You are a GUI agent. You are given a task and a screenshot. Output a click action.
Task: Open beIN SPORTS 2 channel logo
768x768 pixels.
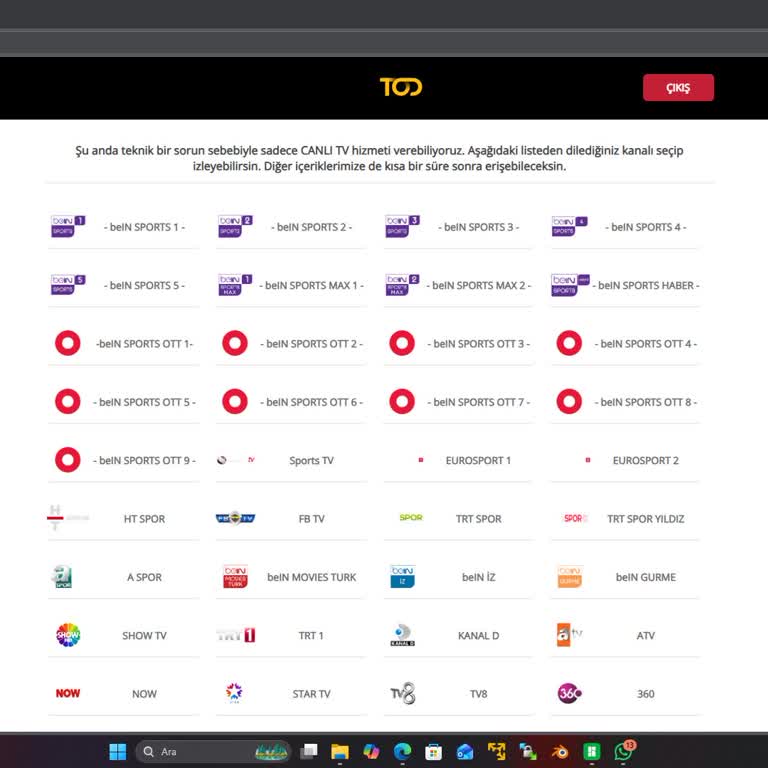(235, 226)
